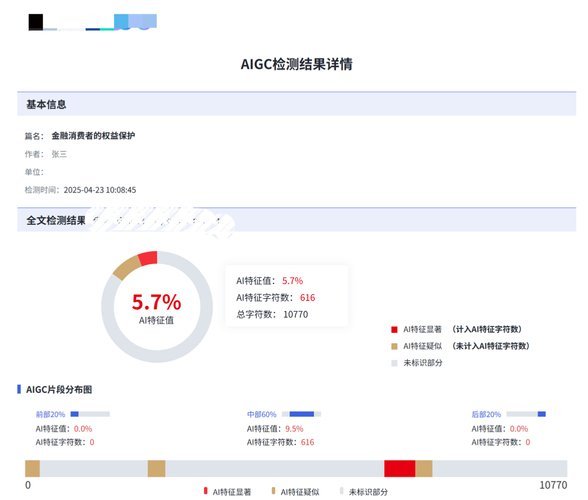Viewport: 588px width, 500px height.
Task: Click red AI特征显著 legend swatch on right
Action: pyautogui.click(x=394, y=330)
